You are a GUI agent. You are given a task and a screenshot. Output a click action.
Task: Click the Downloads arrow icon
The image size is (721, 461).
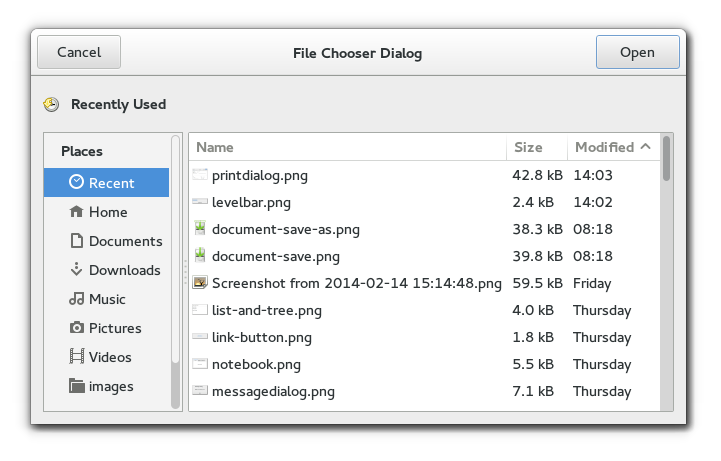pyautogui.click(x=76, y=270)
